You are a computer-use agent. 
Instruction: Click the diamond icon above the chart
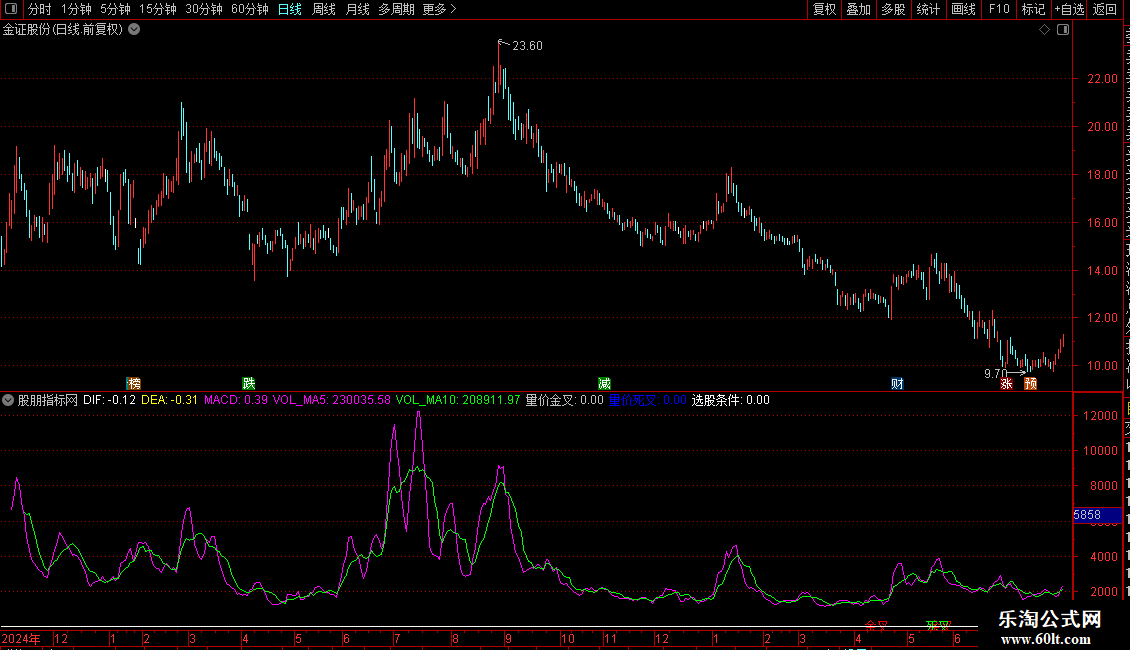point(1044,30)
